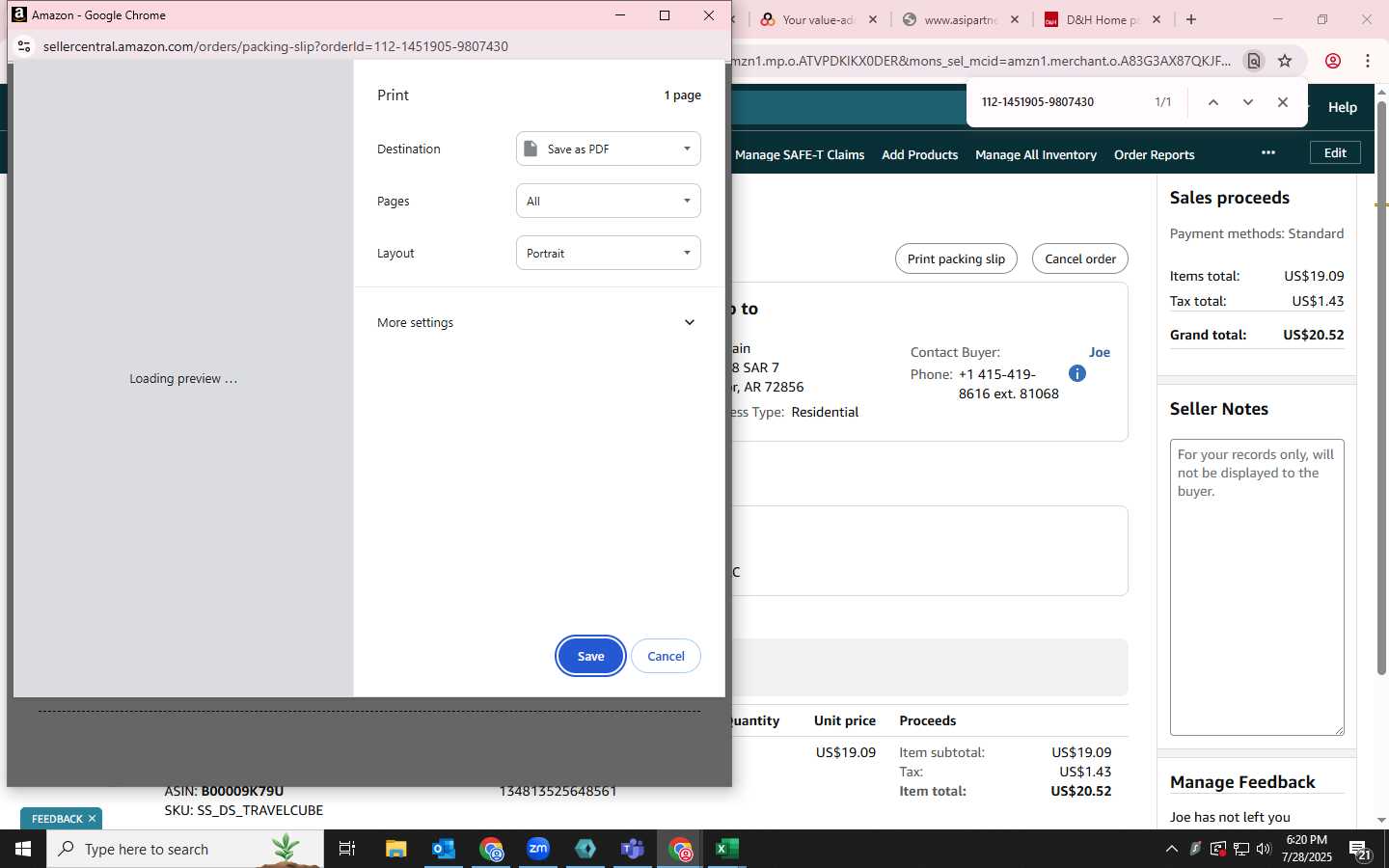Screen dimensions: 1389x868
Task: Click the page vertical scrollbar
Action: 1381,386
